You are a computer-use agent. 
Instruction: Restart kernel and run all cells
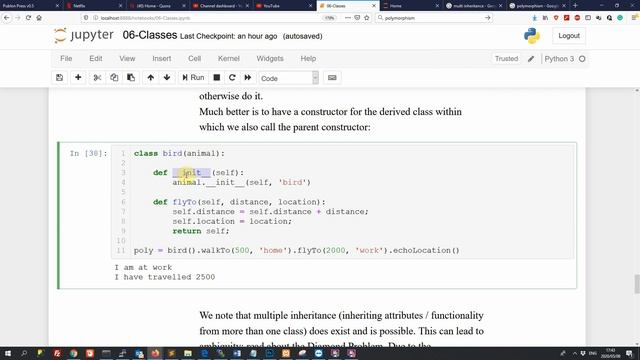pos(248,78)
